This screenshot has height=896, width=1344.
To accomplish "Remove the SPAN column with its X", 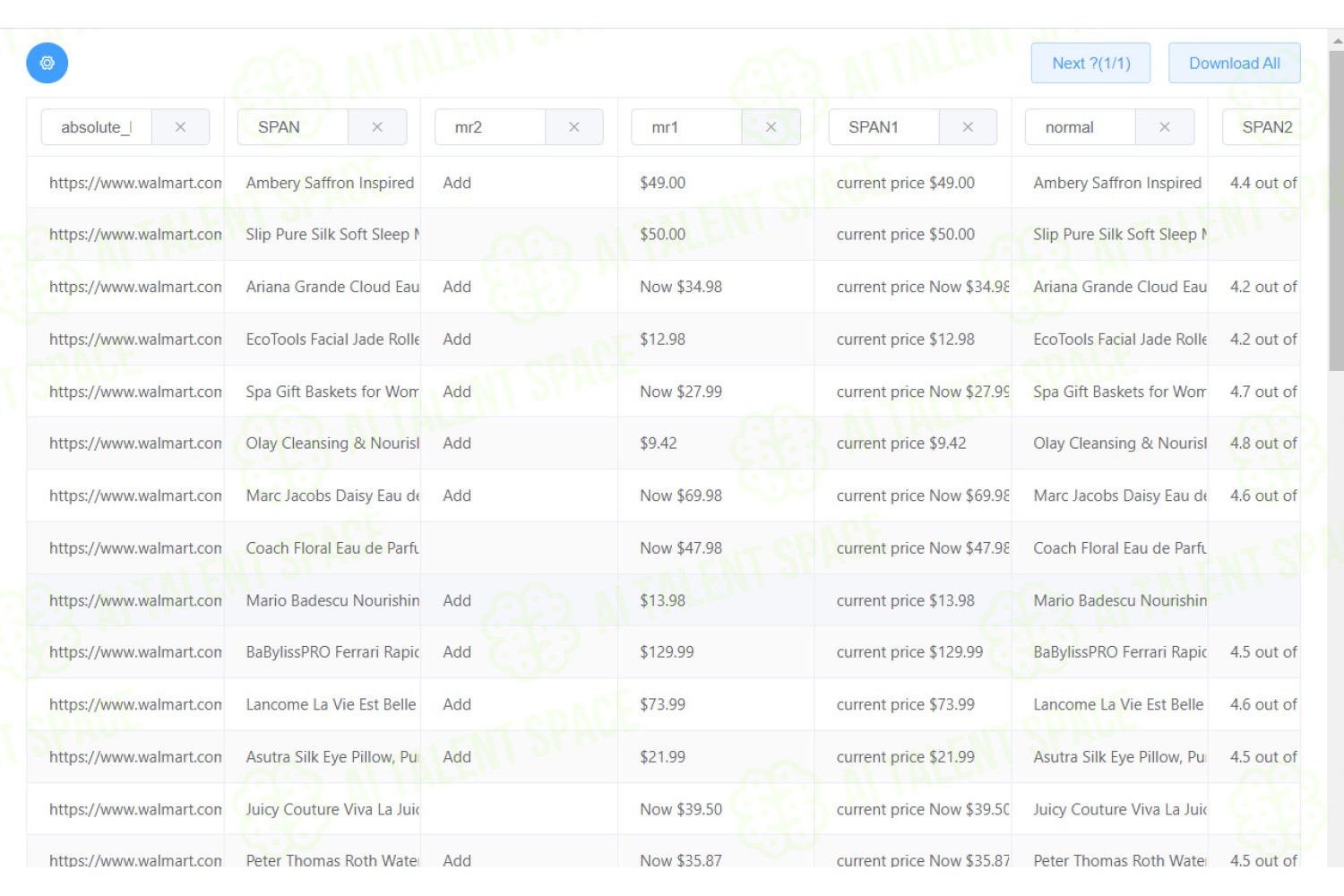I will tap(377, 127).
